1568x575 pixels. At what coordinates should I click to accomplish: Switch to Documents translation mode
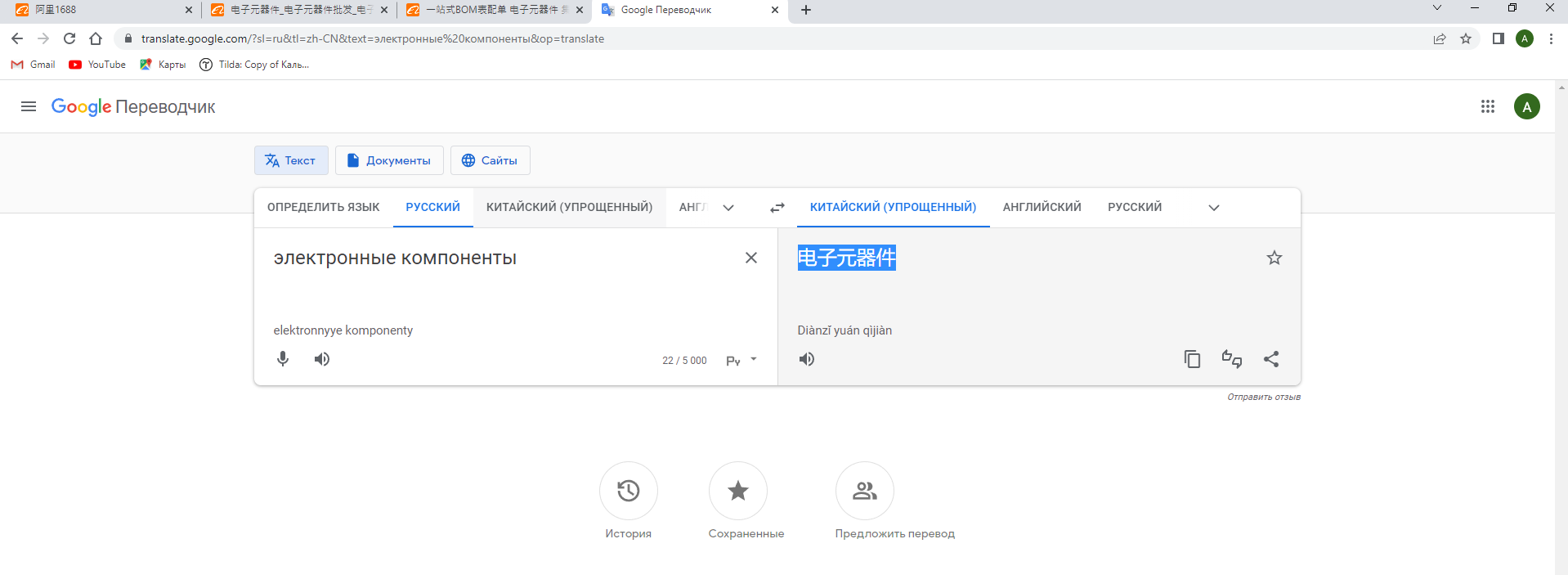point(389,160)
